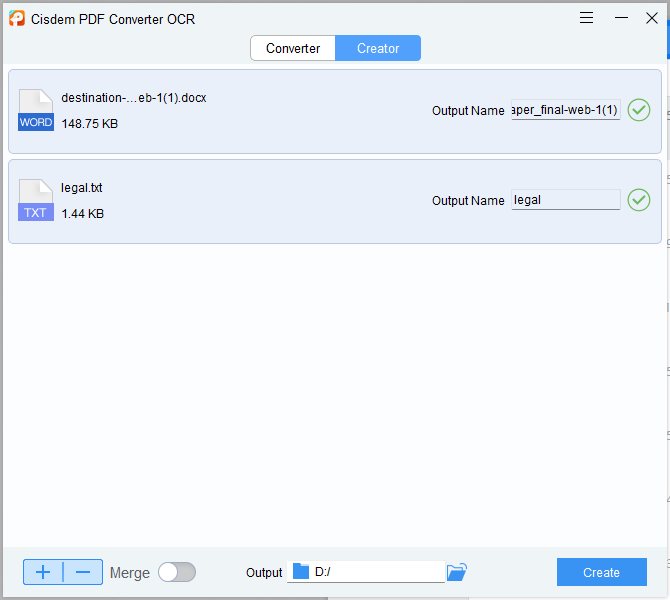The width and height of the screenshot is (670, 600).
Task: Click the Merge label
Action: tap(129, 573)
